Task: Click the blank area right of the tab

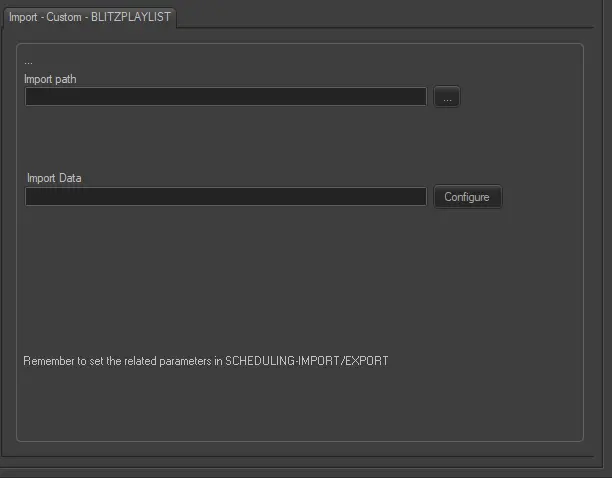Action: tap(400, 15)
